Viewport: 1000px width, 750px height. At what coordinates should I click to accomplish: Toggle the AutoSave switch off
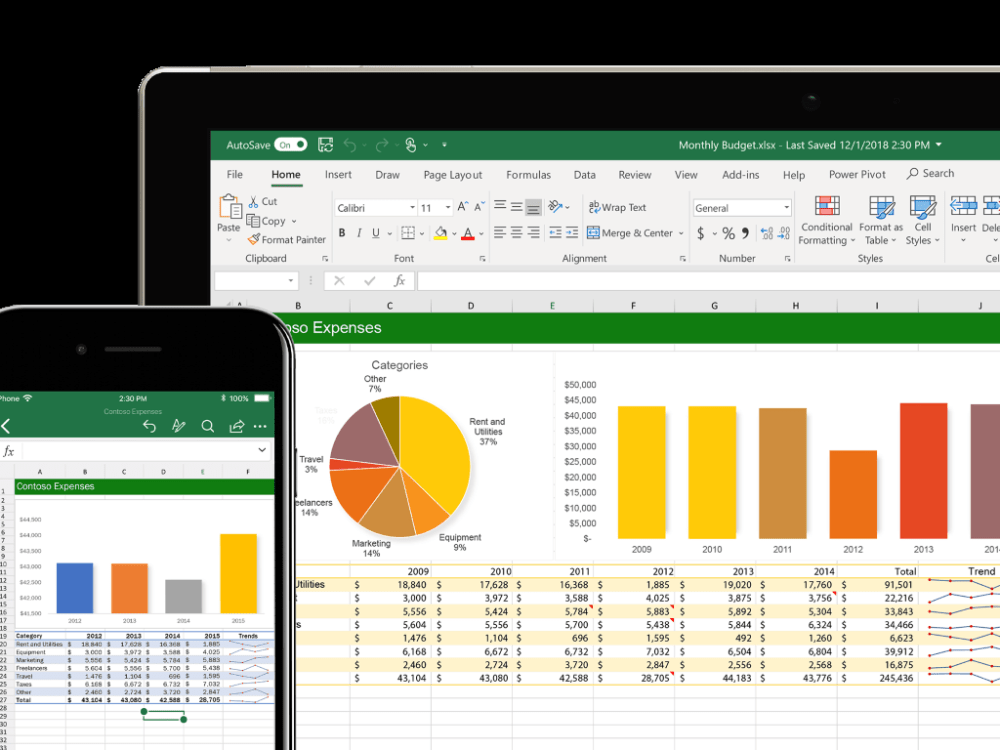click(291, 145)
